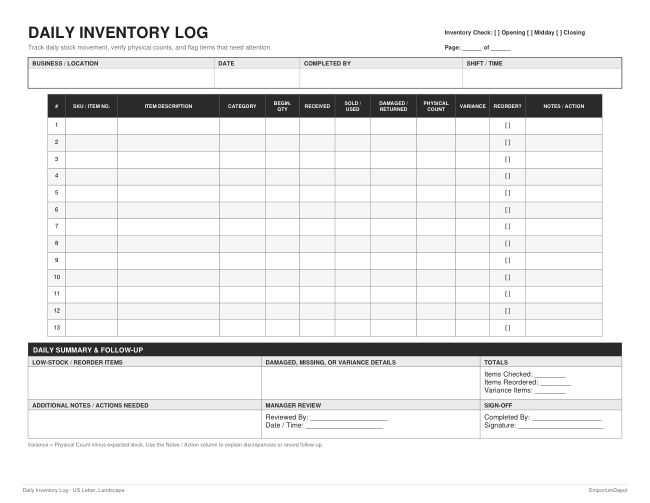Click the "TOTALS" heading
Viewport: 650px width, 503px height.
[496, 362]
